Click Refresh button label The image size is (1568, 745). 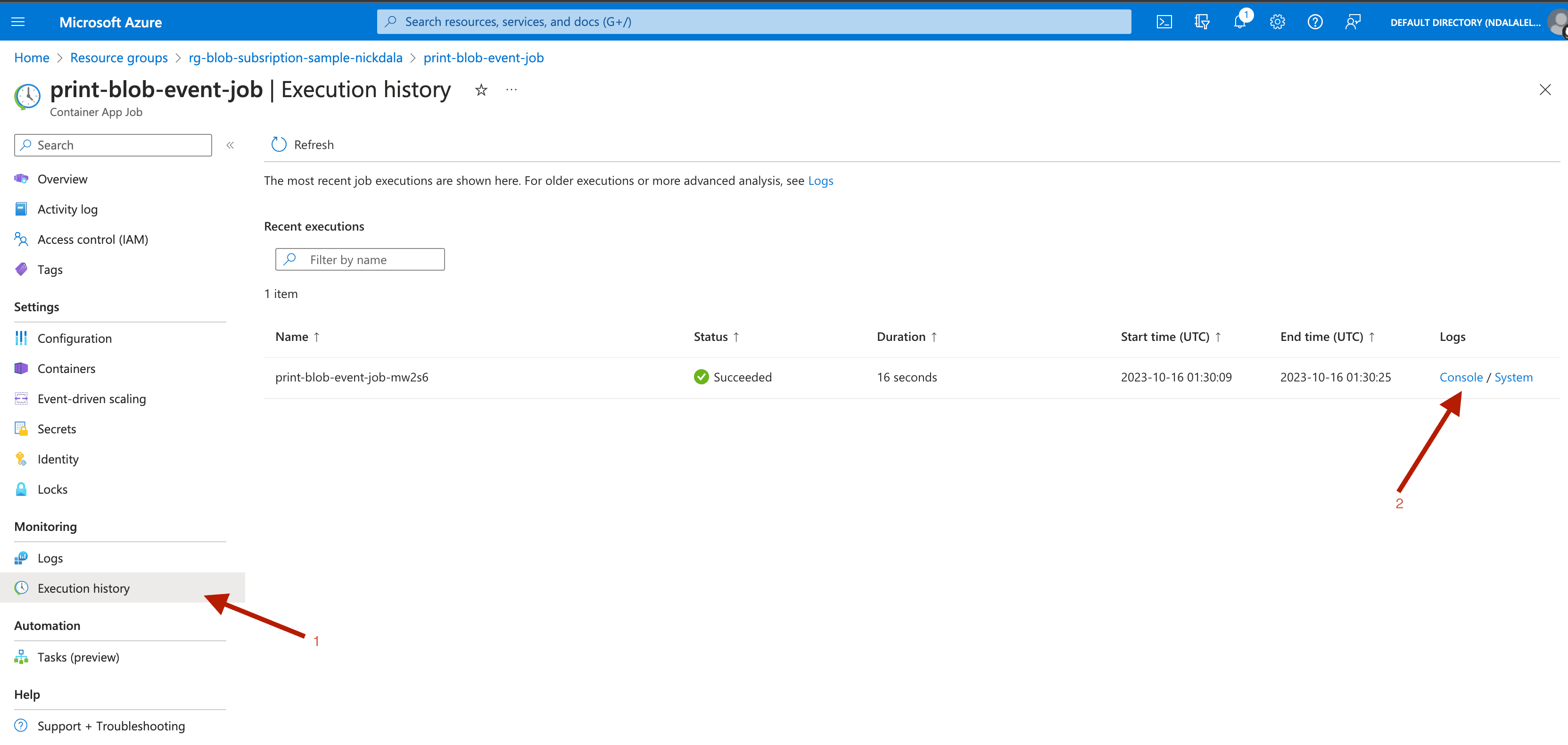pyautogui.click(x=314, y=145)
